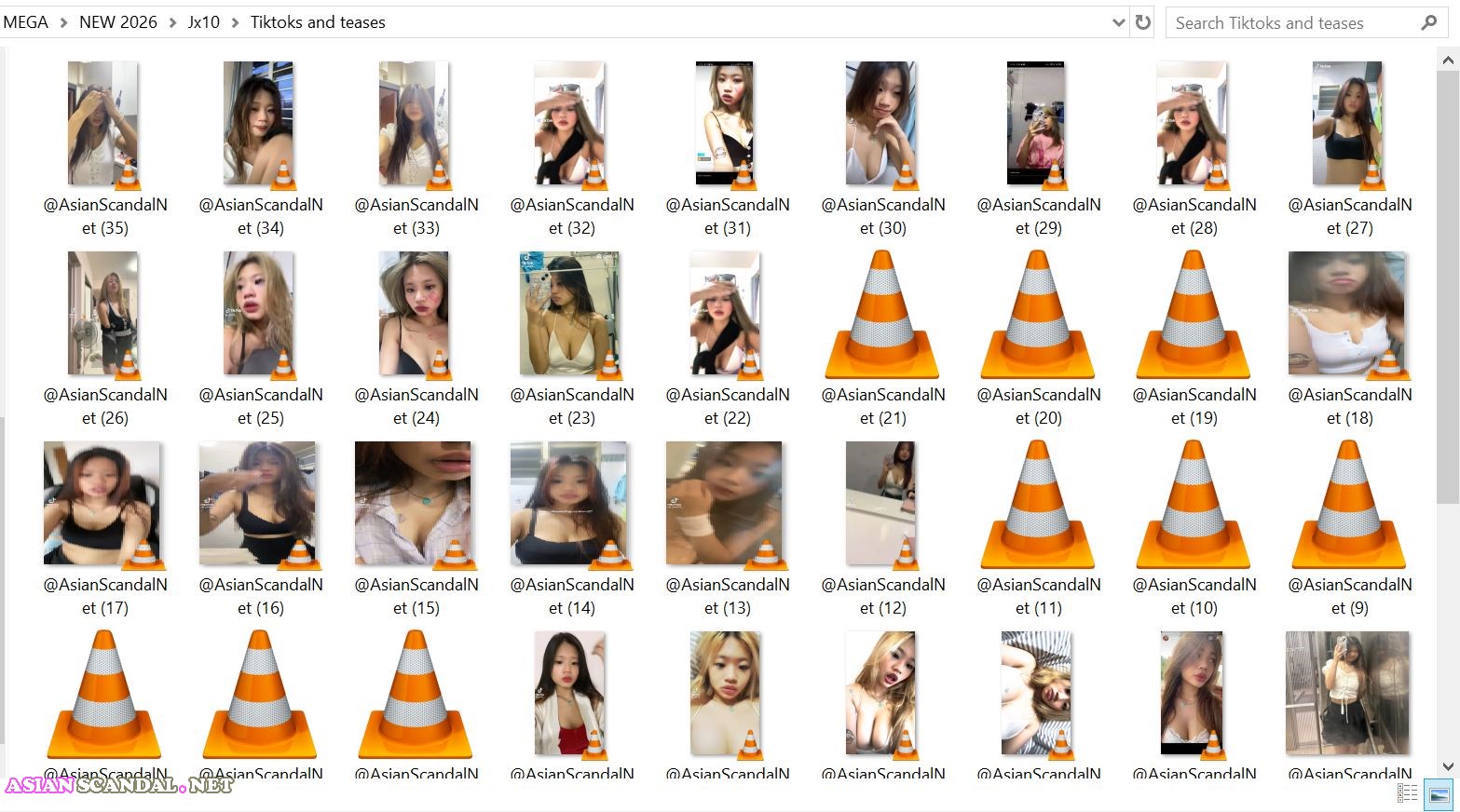The image size is (1460, 812).
Task: Click the file name "@AsianScandalNet (23)"
Action: coord(572,406)
